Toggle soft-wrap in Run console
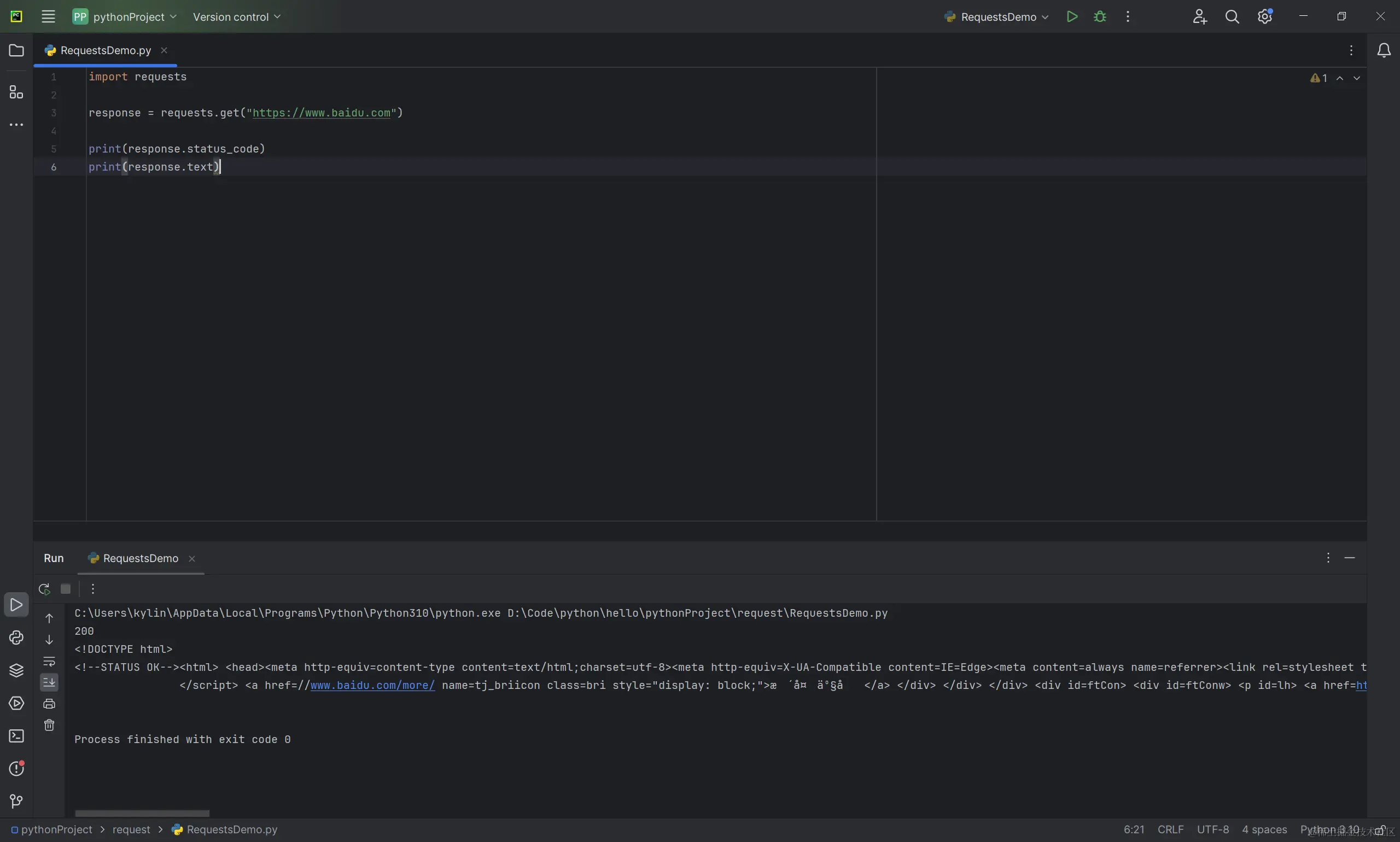This screenshot has height=842, width=1400. 49,661
